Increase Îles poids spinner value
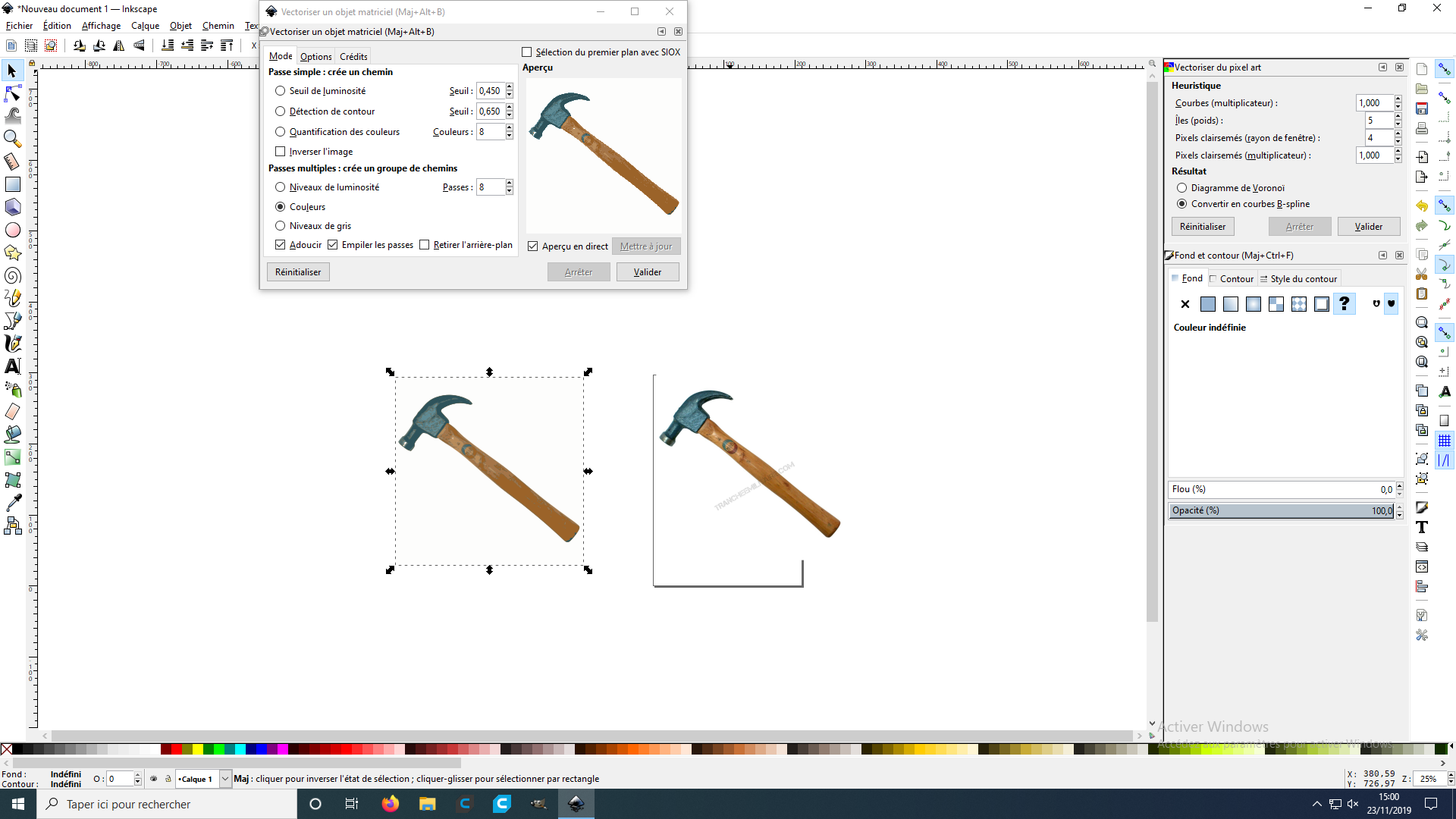Image resolution: width=1456 pixels, height=819 pixels. coord(1398,117)
